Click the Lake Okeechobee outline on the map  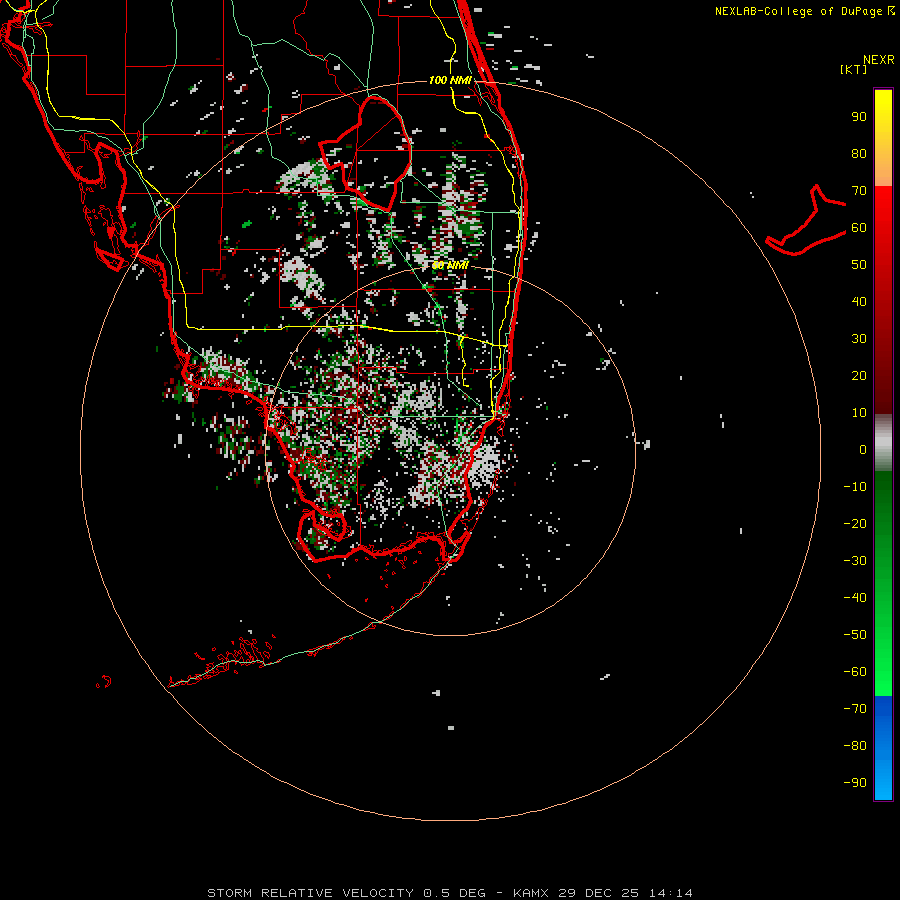(365, 153)
